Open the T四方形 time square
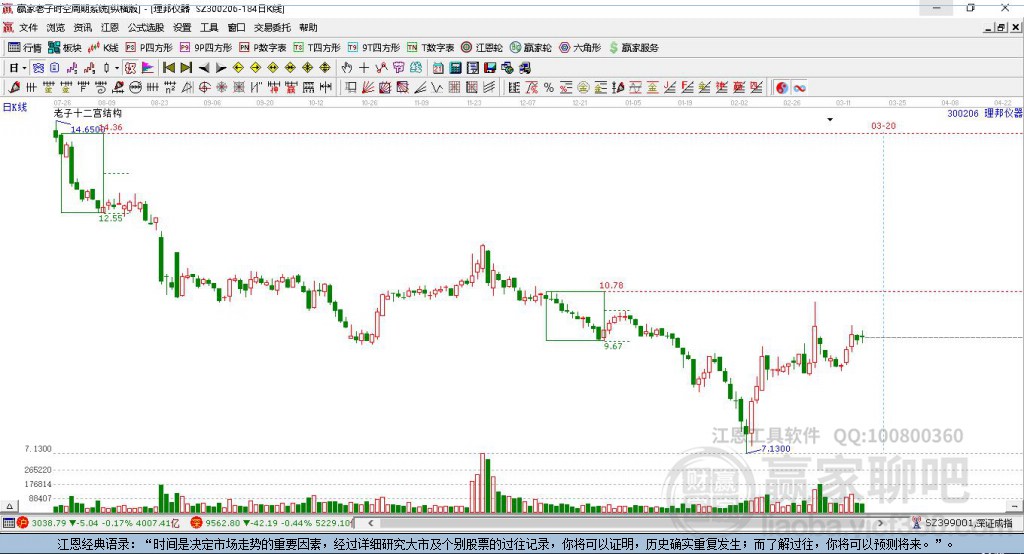1024x554 pixels. coord(317,48)
